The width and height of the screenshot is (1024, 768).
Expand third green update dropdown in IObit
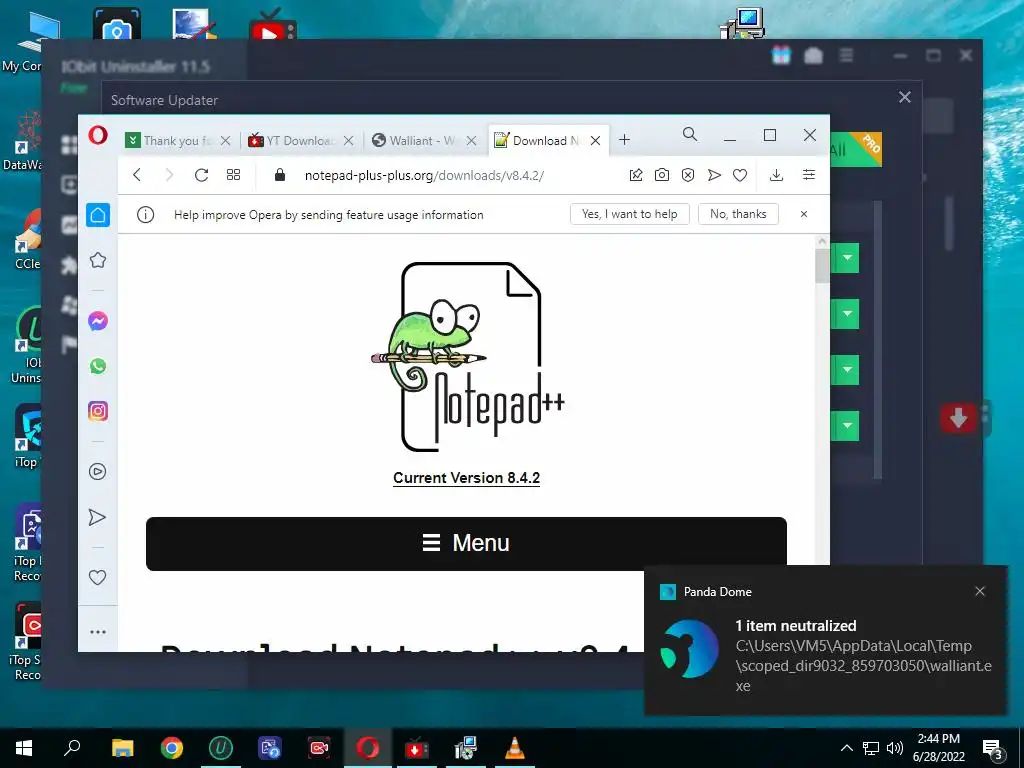(847, 370)
